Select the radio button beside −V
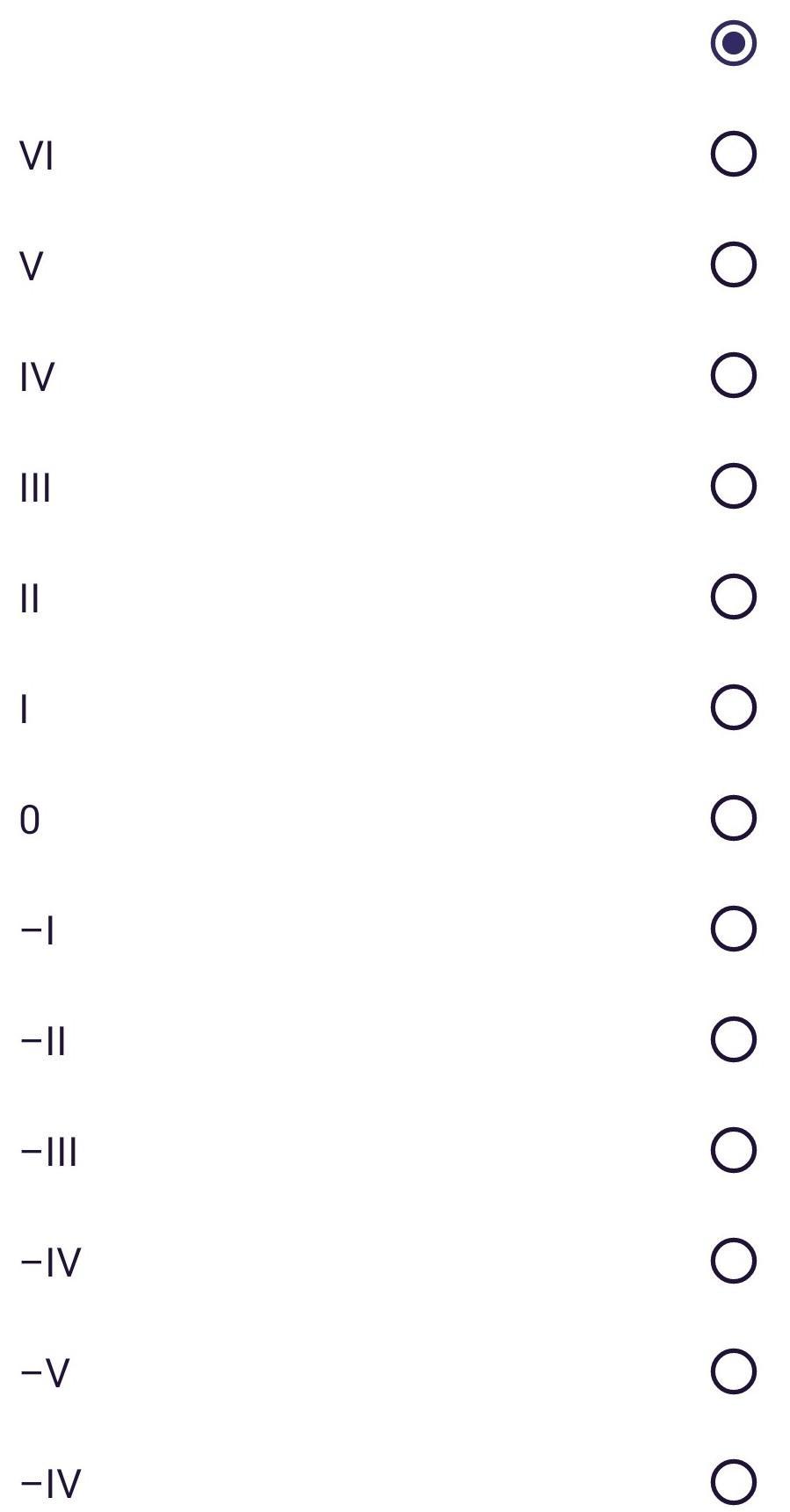Screen dimensions: 790x1512 point(733,1372)
